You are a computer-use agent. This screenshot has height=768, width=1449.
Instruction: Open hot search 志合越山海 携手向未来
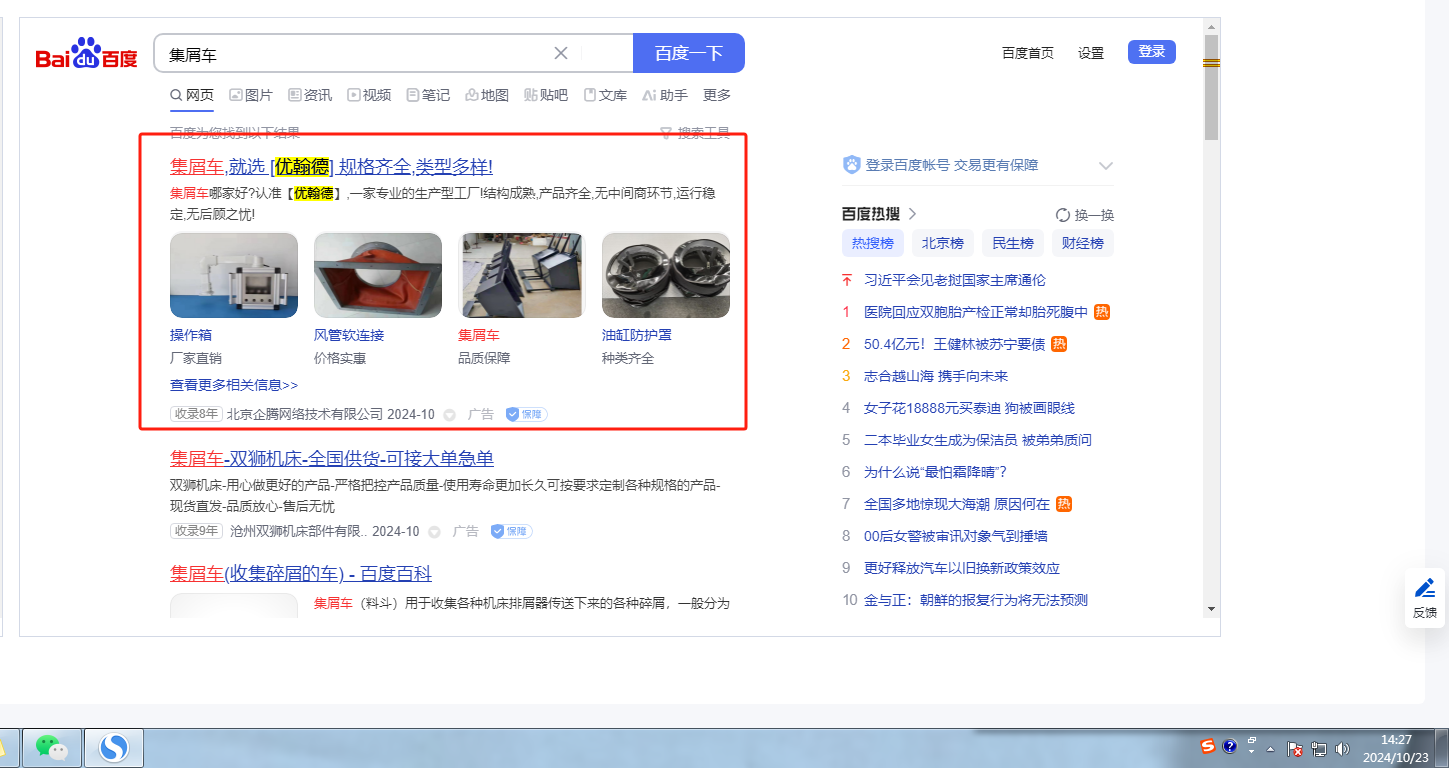[x=936, y=376]
